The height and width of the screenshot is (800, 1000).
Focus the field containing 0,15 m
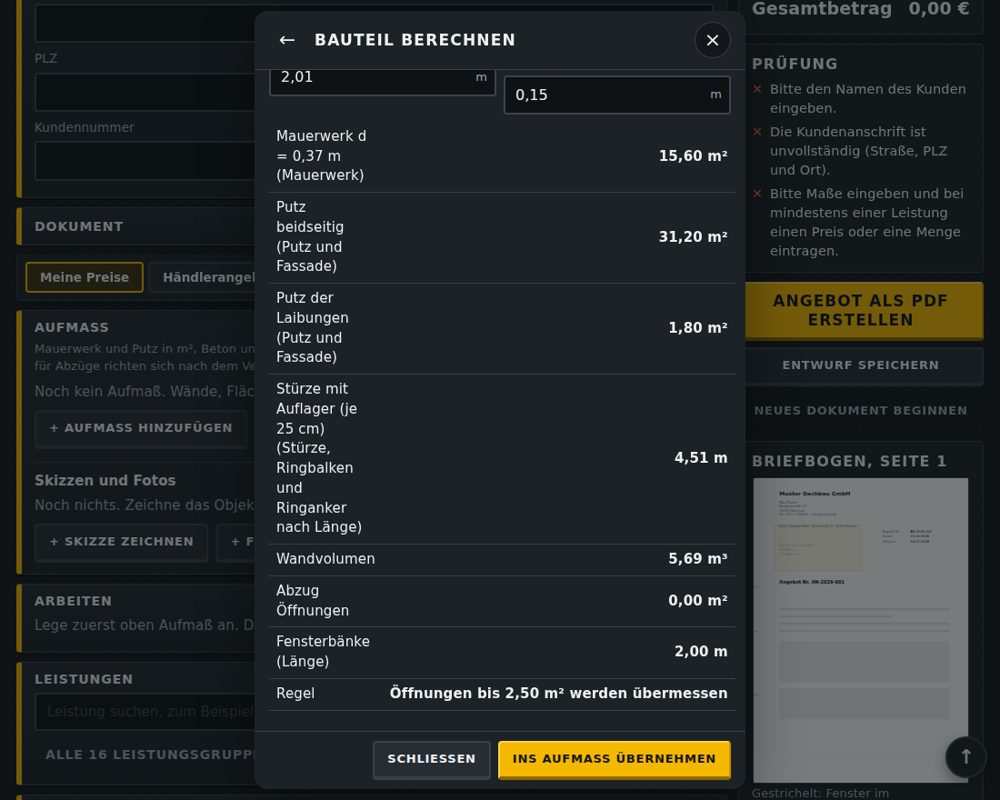tap(617, 95)
